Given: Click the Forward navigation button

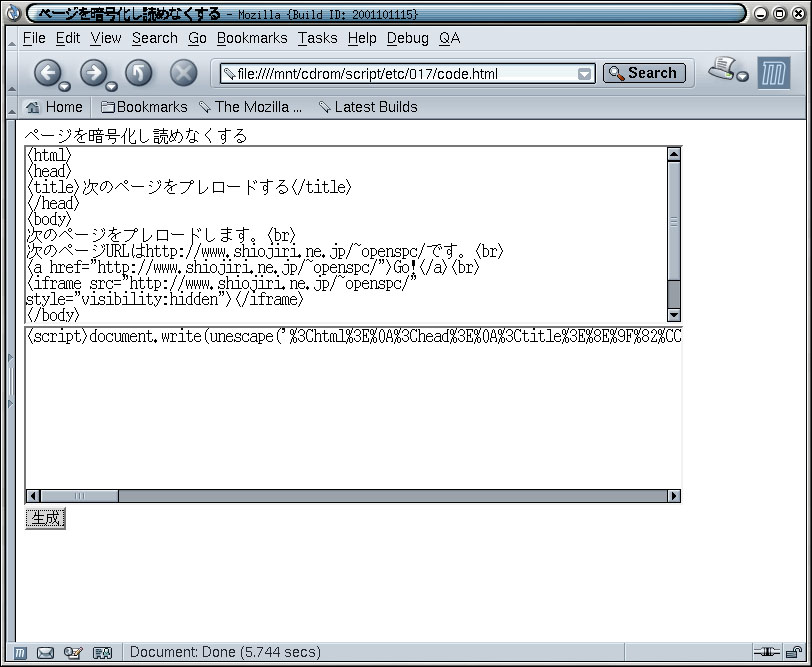Looking at the screenshot, I should pyautogui.click(x=93, y=73).
